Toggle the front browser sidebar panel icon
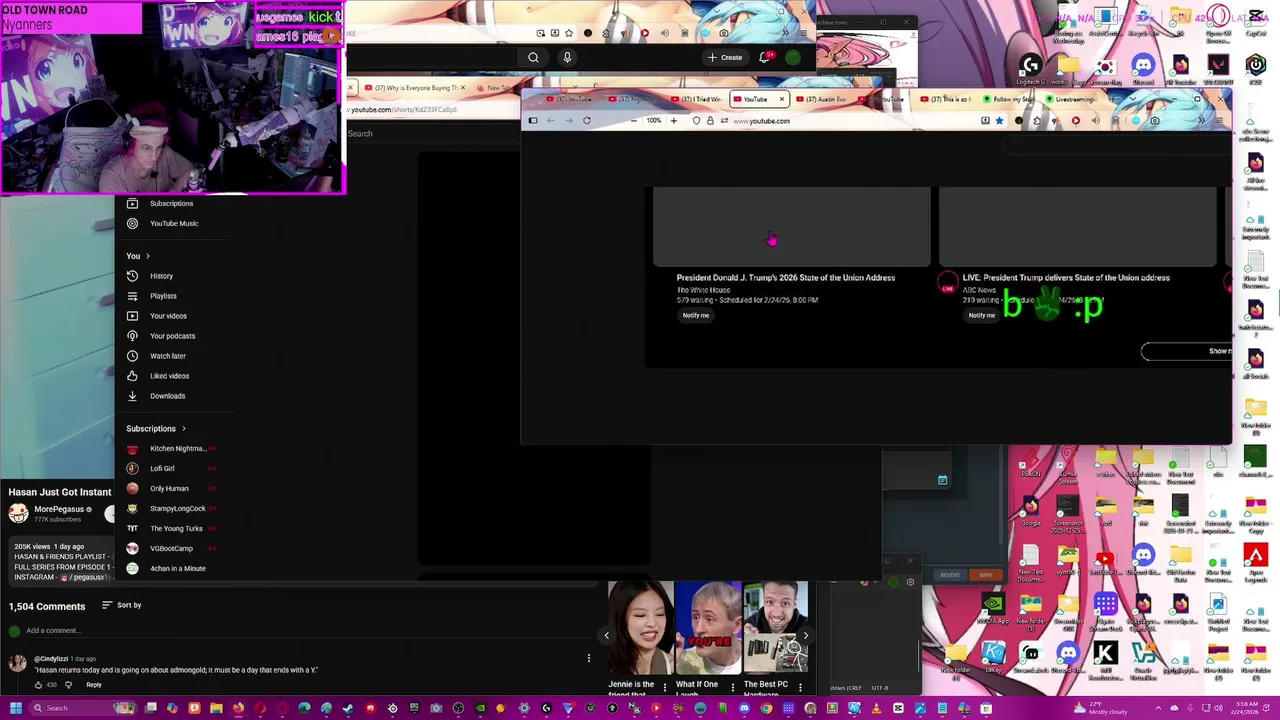Screen dimensions: 1280x720 click(x=533, y=121)
